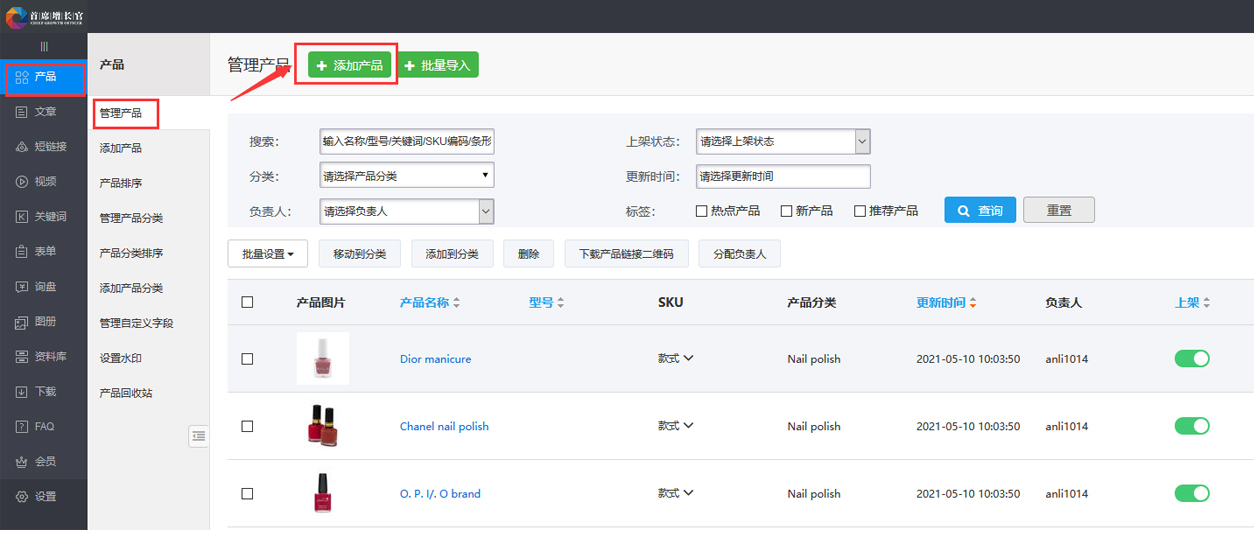Click the FAQ question mark icon
This screenshot has width=1254, height=533.
pos(21,427)
